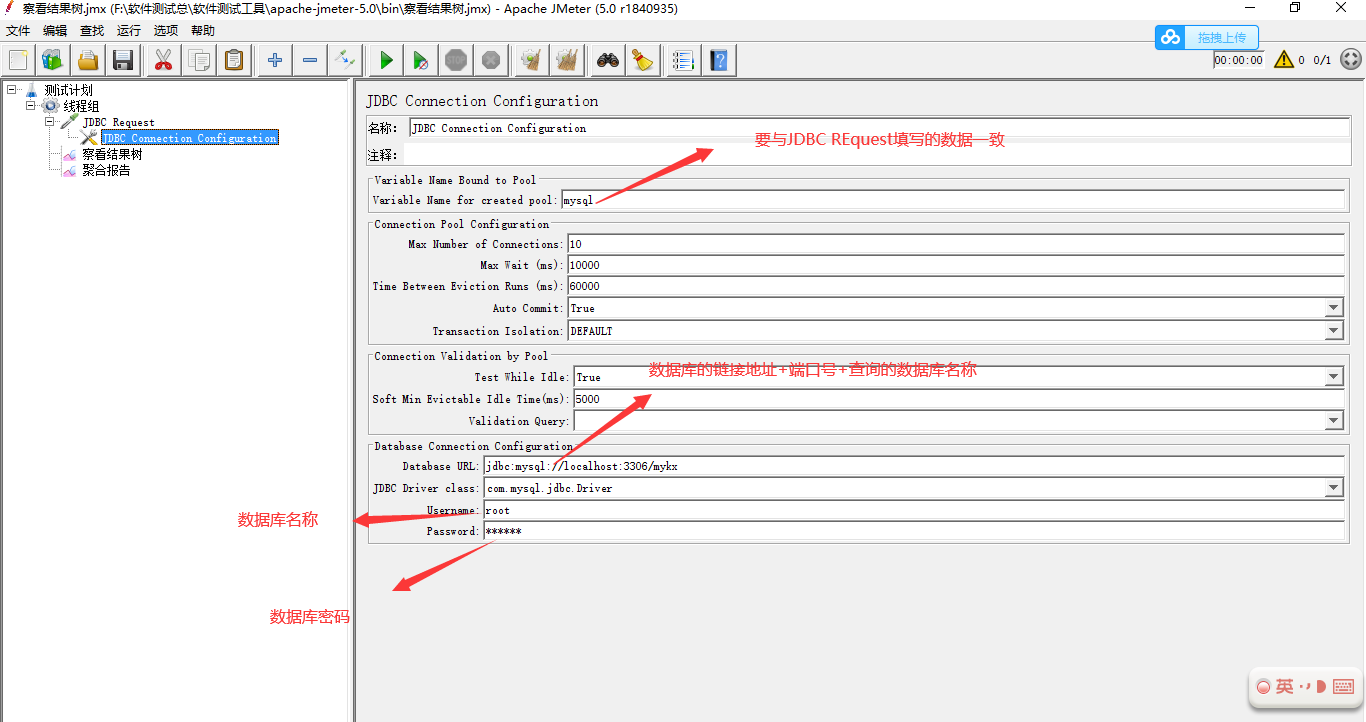Open the Templates icon
Viewport: 1366px width, 722px height.
(x=53, y=60)
